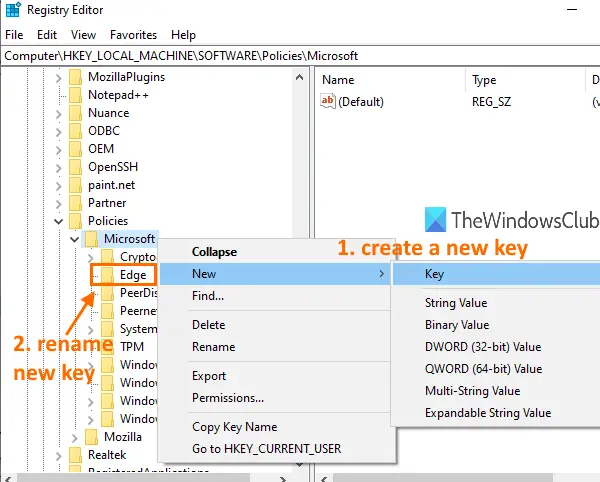This screenshot has height=482, width=600.
Task: Select QWORD (64-bit) Value
Action: (496, 369)
